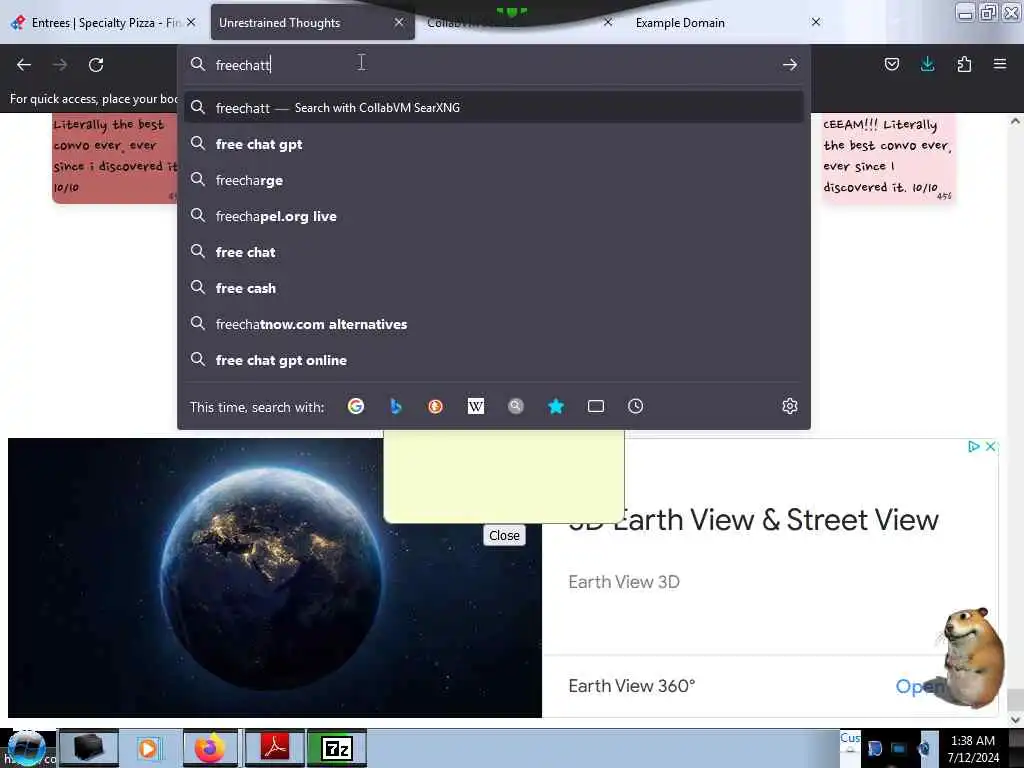
Task: Choose the 'free chat gpt online' suggestion
Action: tap(494, 360)
